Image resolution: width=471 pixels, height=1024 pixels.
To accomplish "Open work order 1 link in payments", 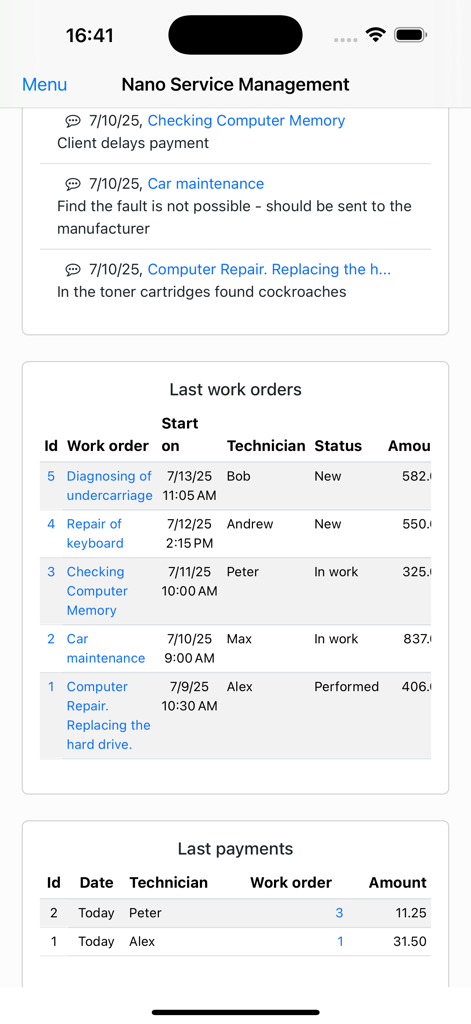I will tap(340, 942).
